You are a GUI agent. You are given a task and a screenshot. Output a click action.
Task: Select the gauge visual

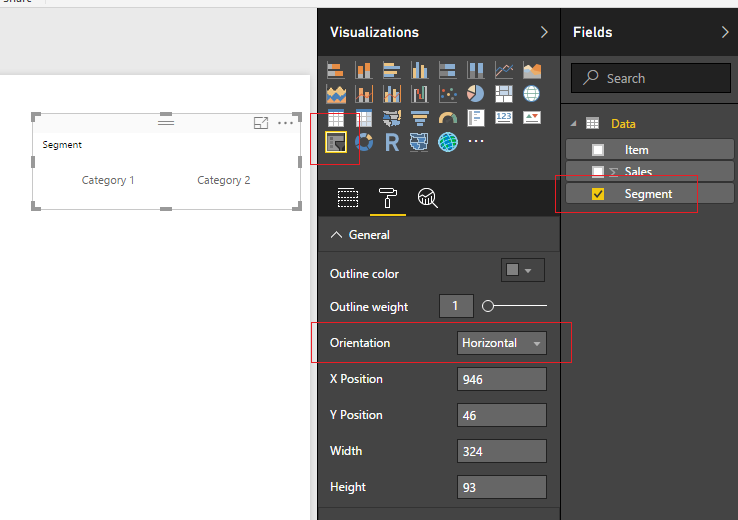point(448,118)
